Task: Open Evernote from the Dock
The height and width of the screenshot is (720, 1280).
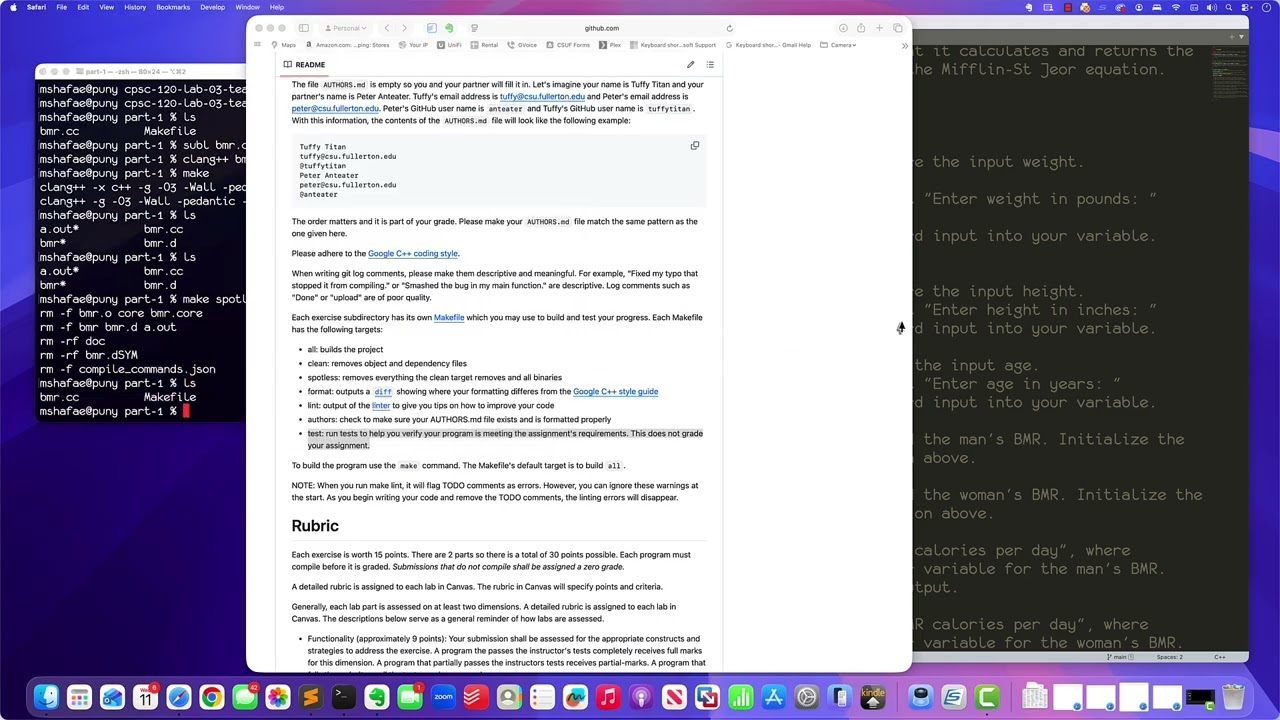Action: 377,697
